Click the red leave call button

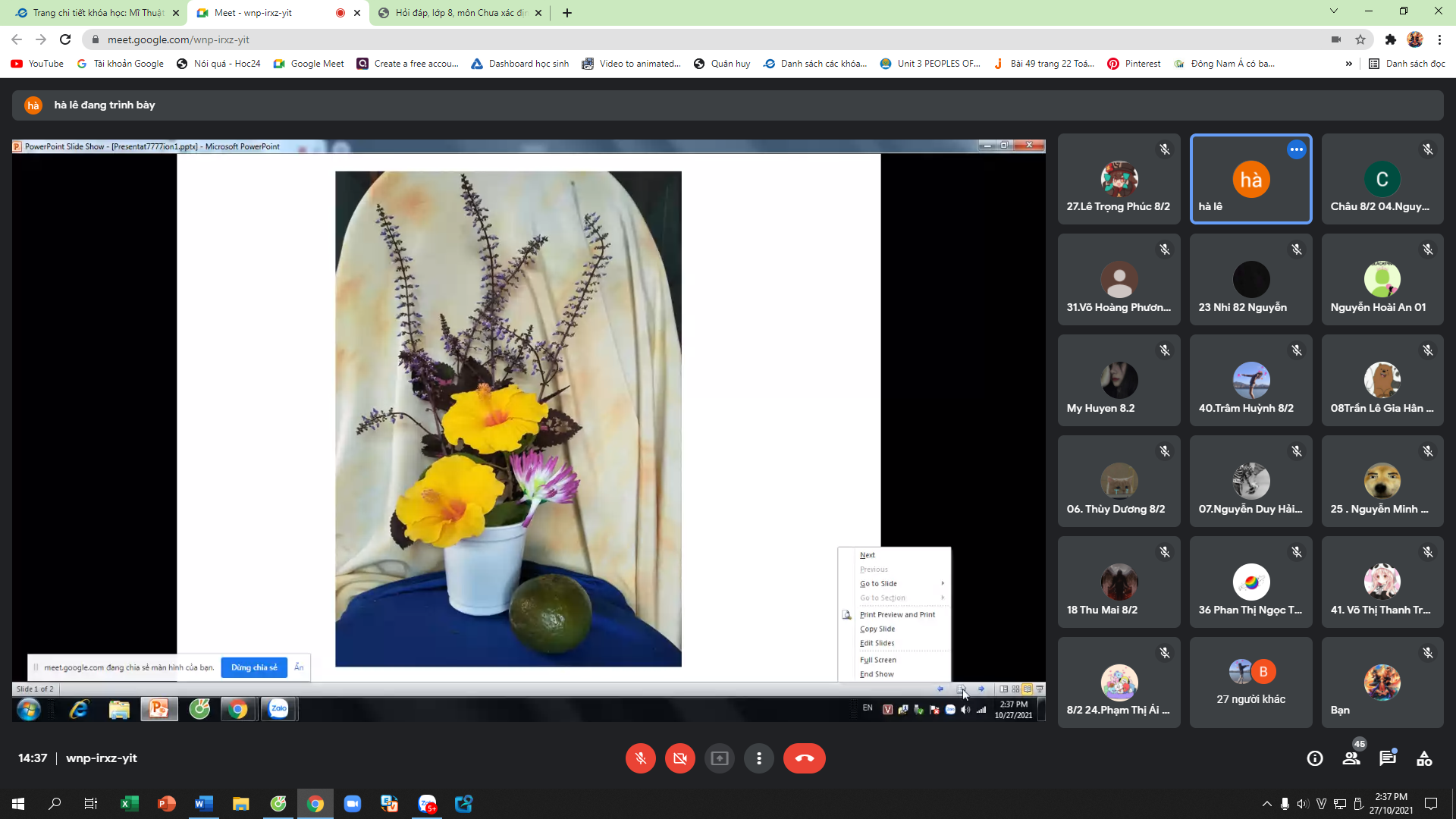[804, 758]
